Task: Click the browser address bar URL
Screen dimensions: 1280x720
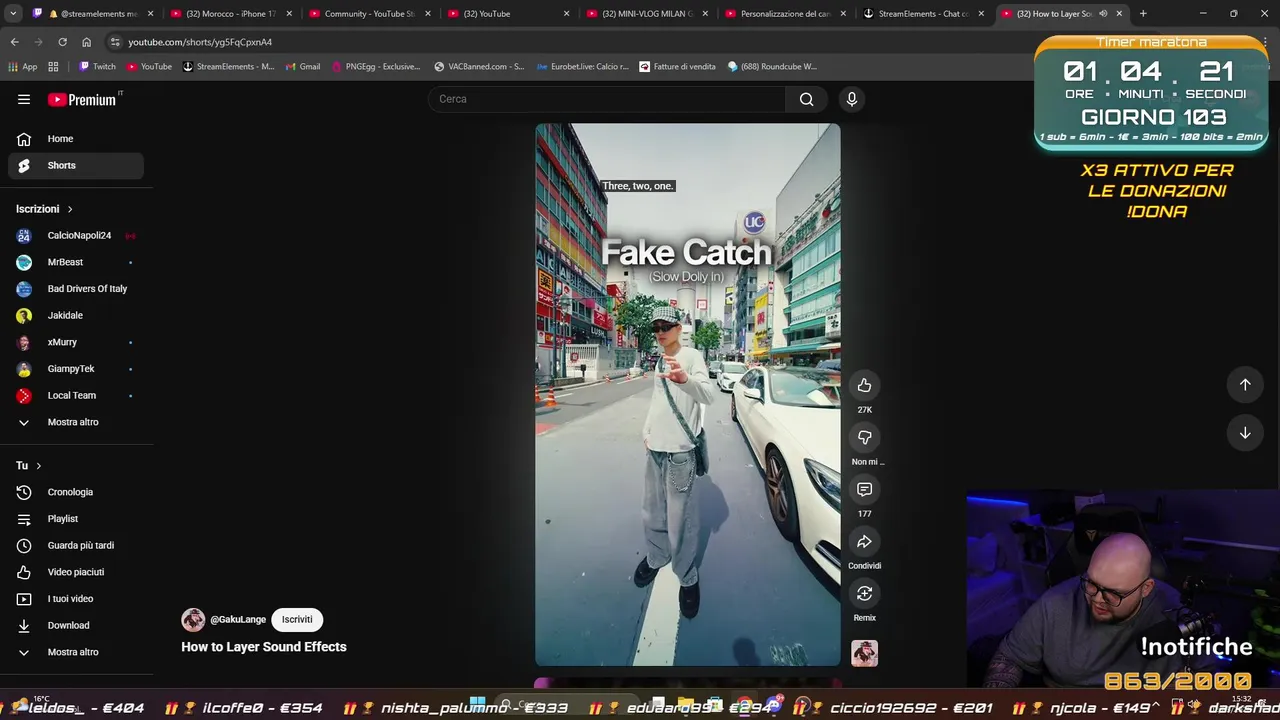Action: click(200, 42)
